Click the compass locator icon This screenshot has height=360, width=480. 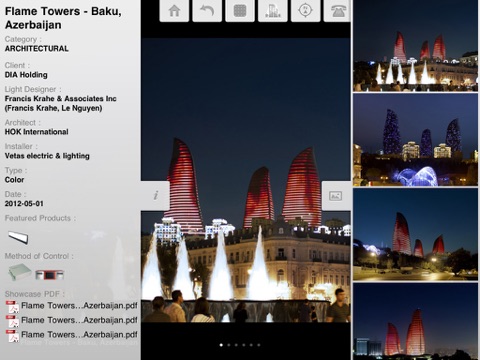306,11
